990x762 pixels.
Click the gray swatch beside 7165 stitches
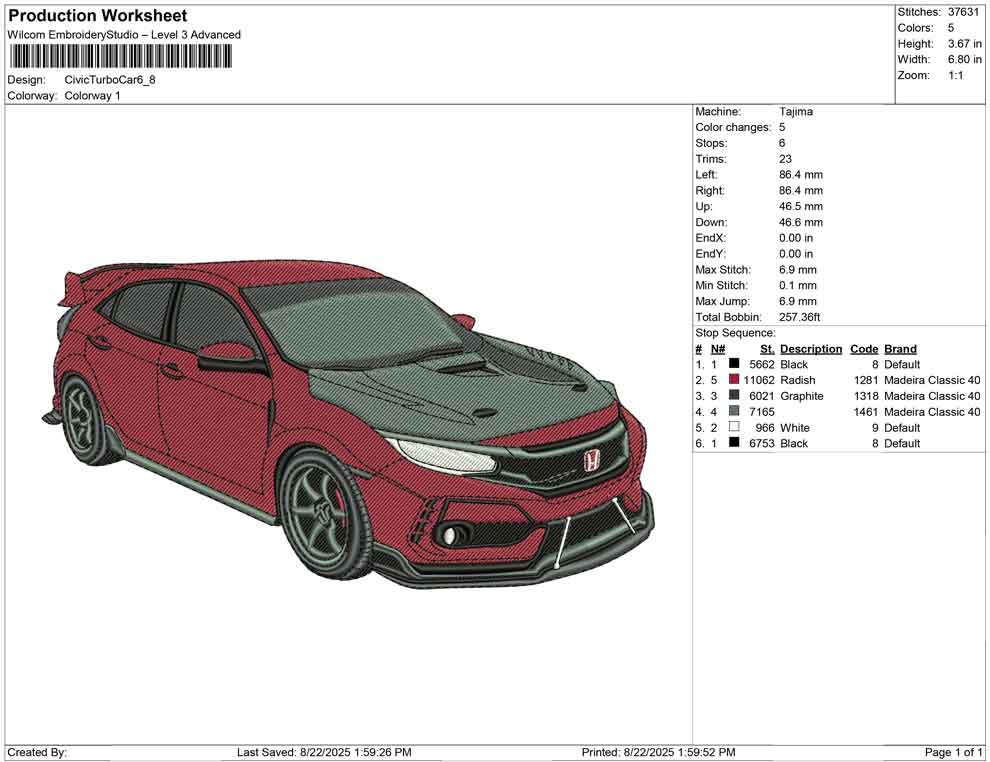(x=734, y=412)
